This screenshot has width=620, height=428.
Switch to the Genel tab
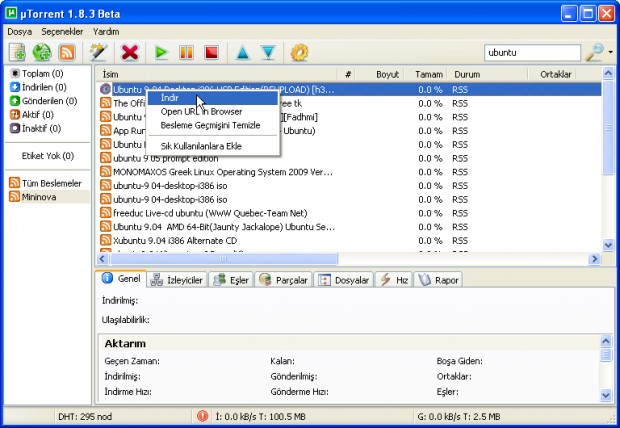[121, 279]
